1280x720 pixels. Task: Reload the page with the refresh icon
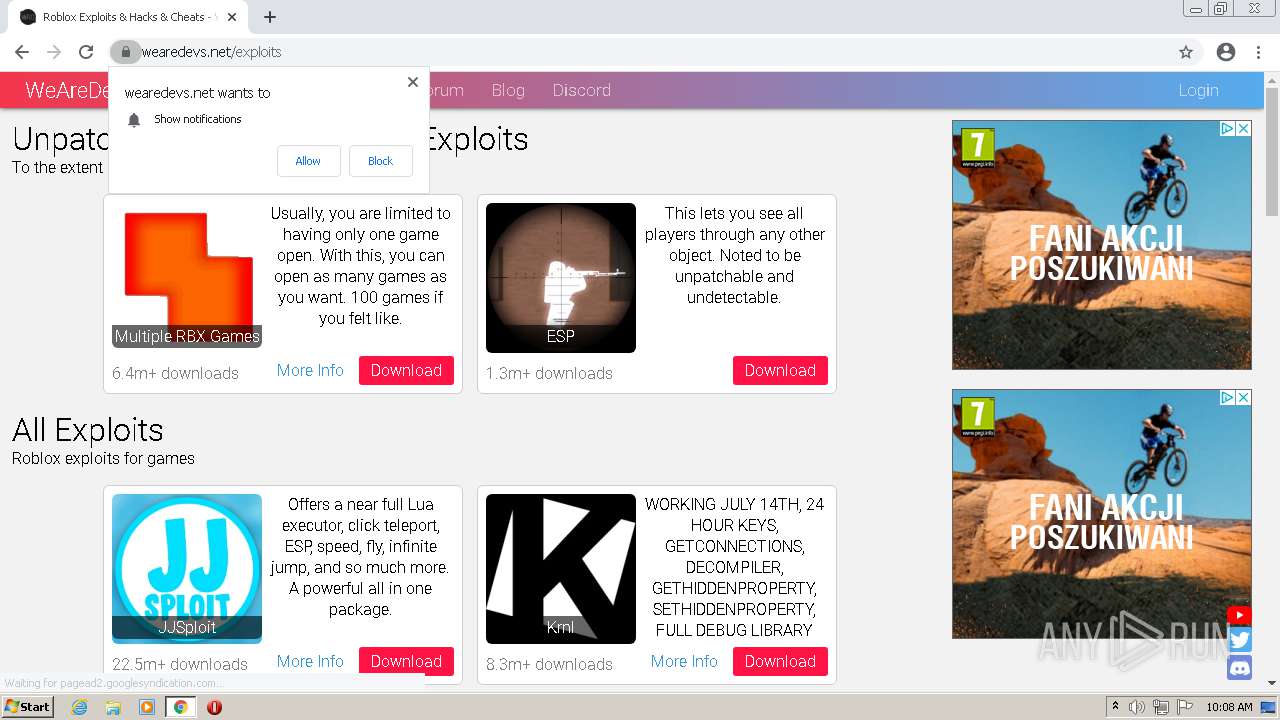[x=86, y=52]
